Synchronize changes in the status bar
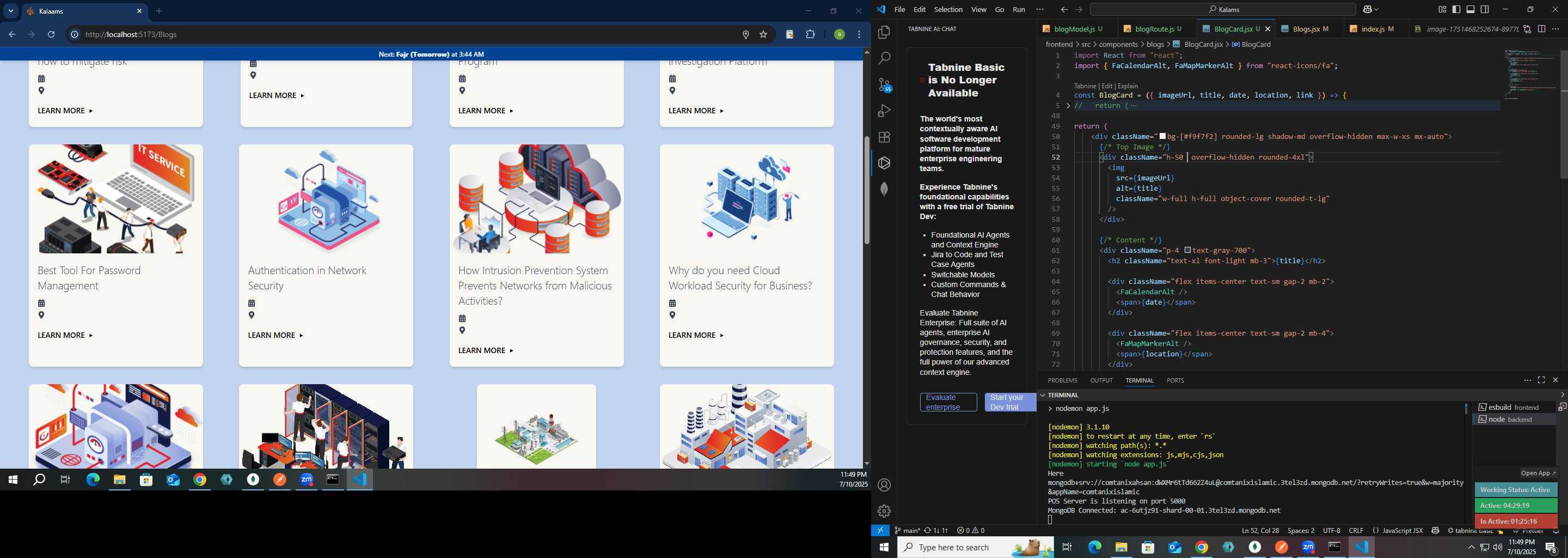The height and width of the screenshot is (558, 1568). 935,531
